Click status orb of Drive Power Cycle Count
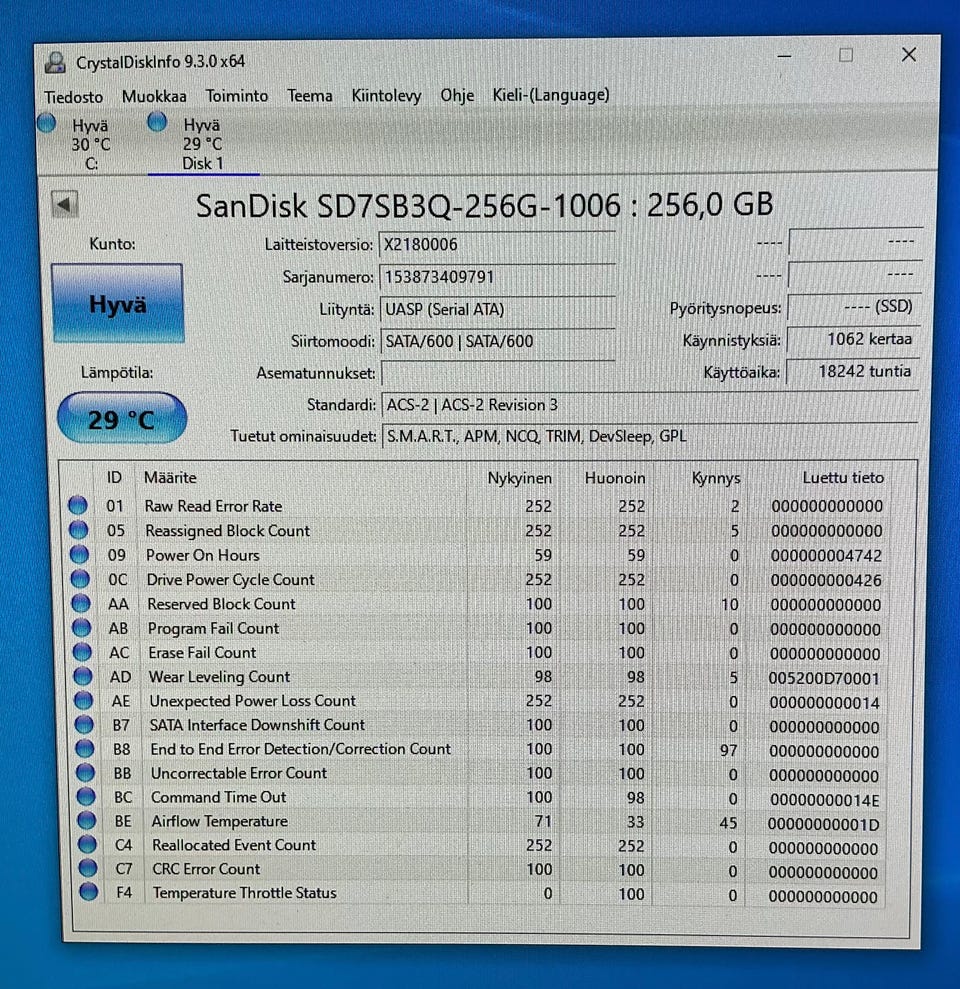 pos(80,578)
